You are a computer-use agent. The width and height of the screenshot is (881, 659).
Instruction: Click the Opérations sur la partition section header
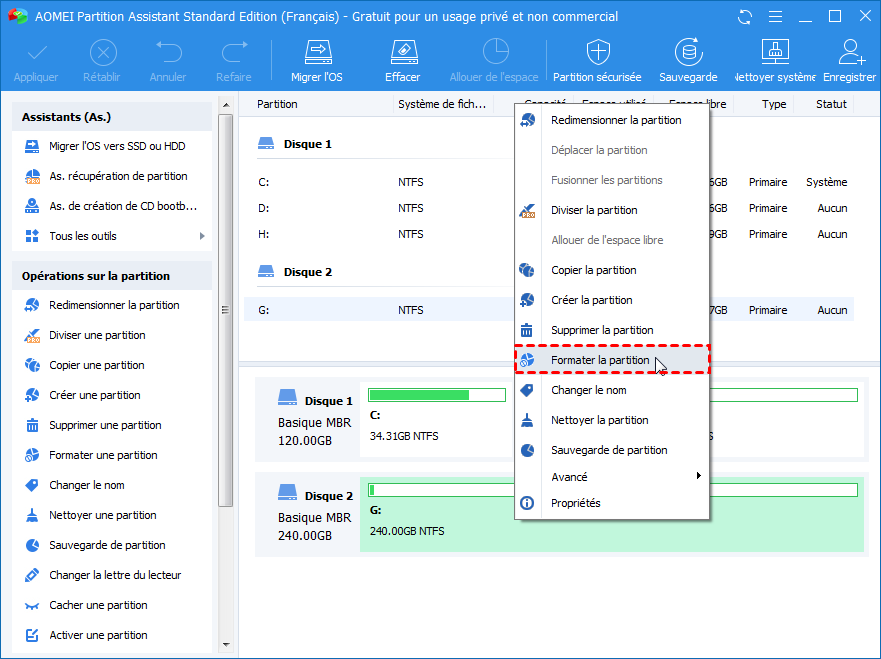click(x=112, y=276)
